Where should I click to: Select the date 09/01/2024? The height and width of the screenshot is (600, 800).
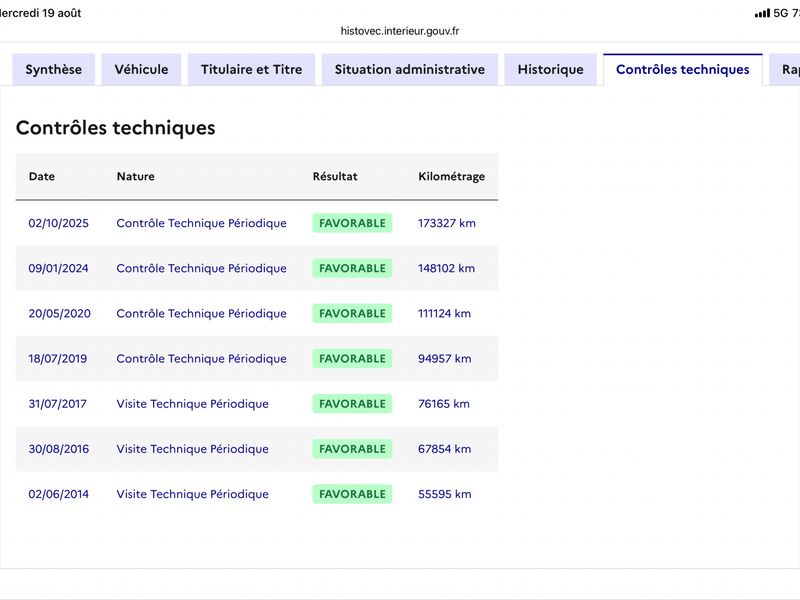pyautogui.click(x=59, y=268)
